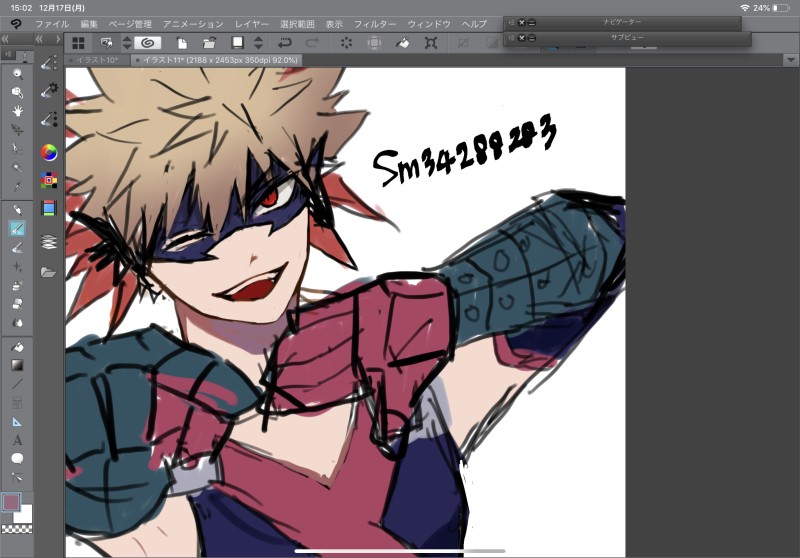The image size is (800, 558).
Task: Select the Auto select magic wand tool
Action: (17, 168)
